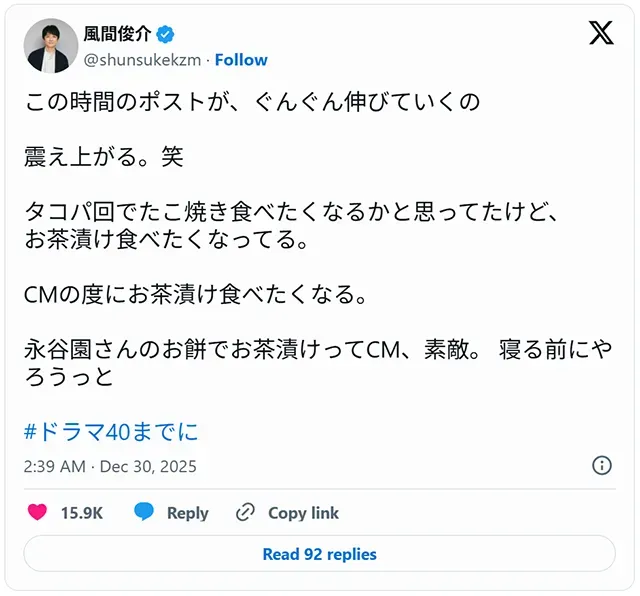
Task: Click the 2:39 AM · Dec 30, 2025 timestamp
Action: (110, 466)
